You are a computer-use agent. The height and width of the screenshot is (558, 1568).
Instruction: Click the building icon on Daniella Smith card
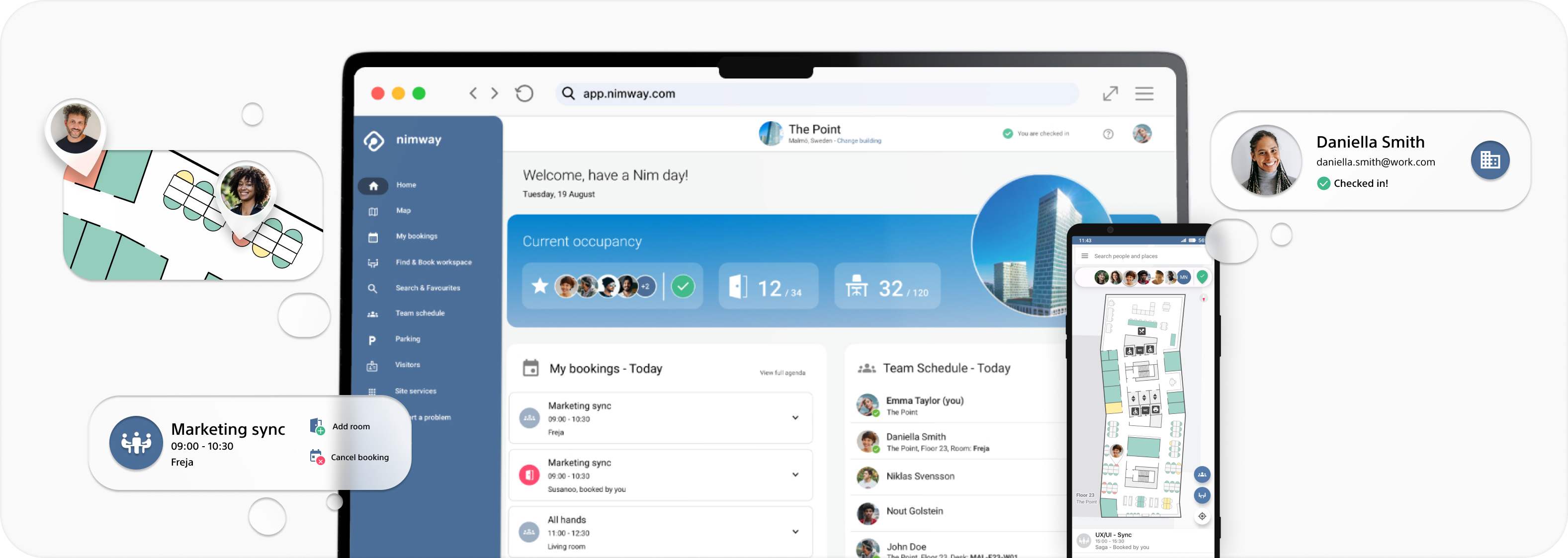point(1489,160)
